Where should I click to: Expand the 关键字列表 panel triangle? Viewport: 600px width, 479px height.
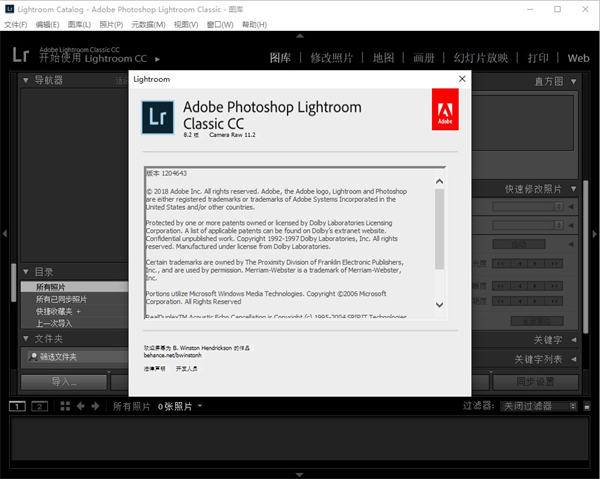point(574,359)
